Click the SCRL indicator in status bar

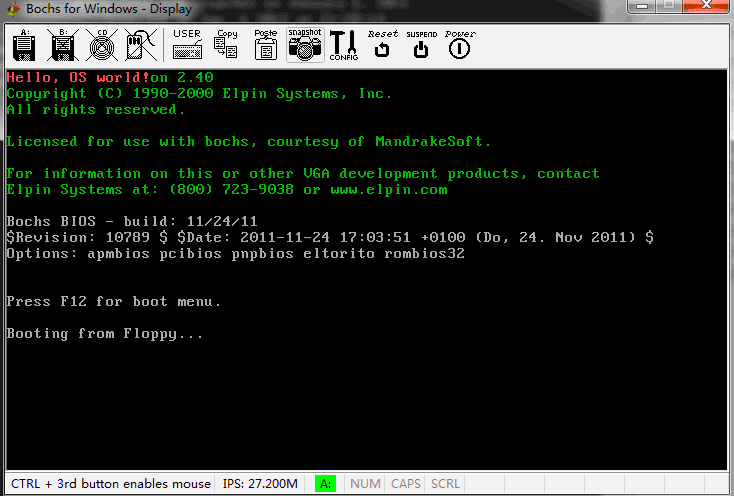[x=445, y=484]
